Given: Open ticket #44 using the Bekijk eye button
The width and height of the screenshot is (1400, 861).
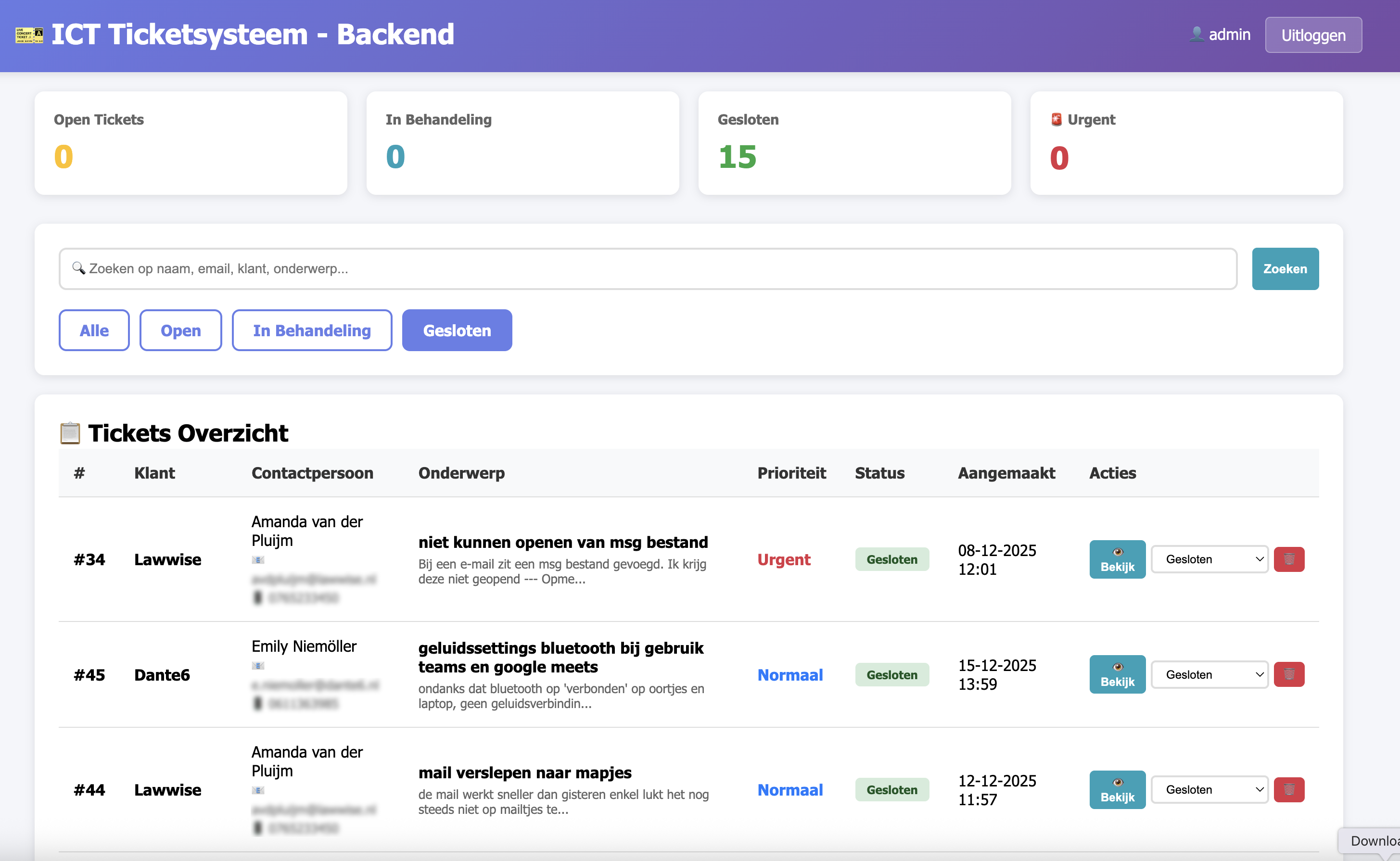Looking at the screenshot, I should 1117,789.
